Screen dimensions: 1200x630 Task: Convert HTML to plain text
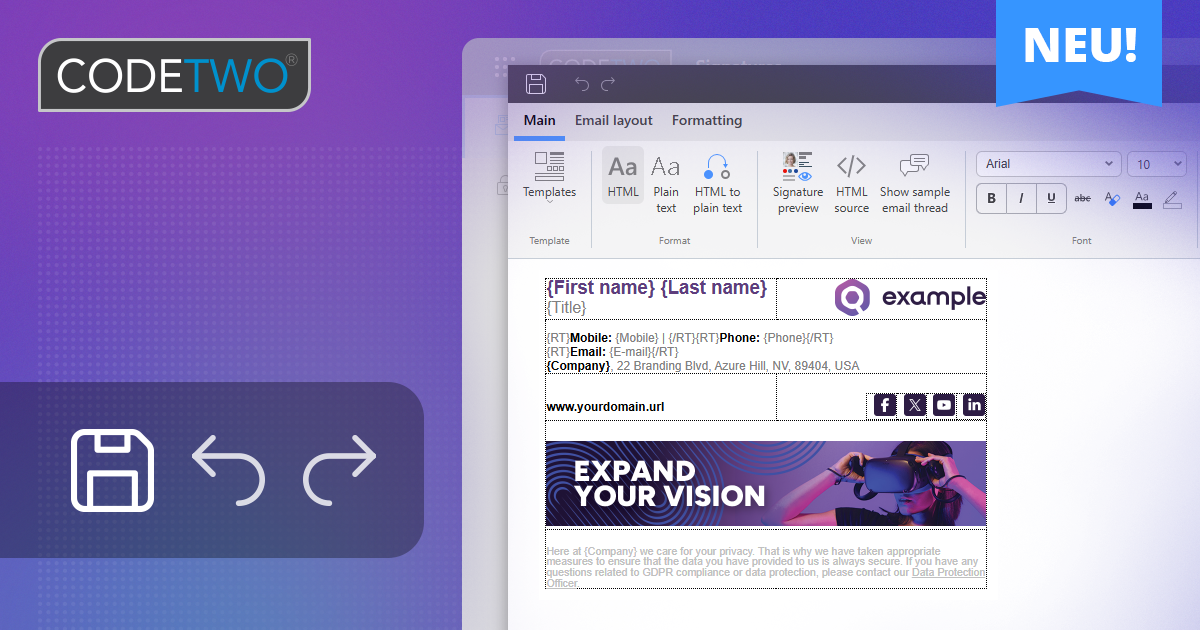coord(717,184)
